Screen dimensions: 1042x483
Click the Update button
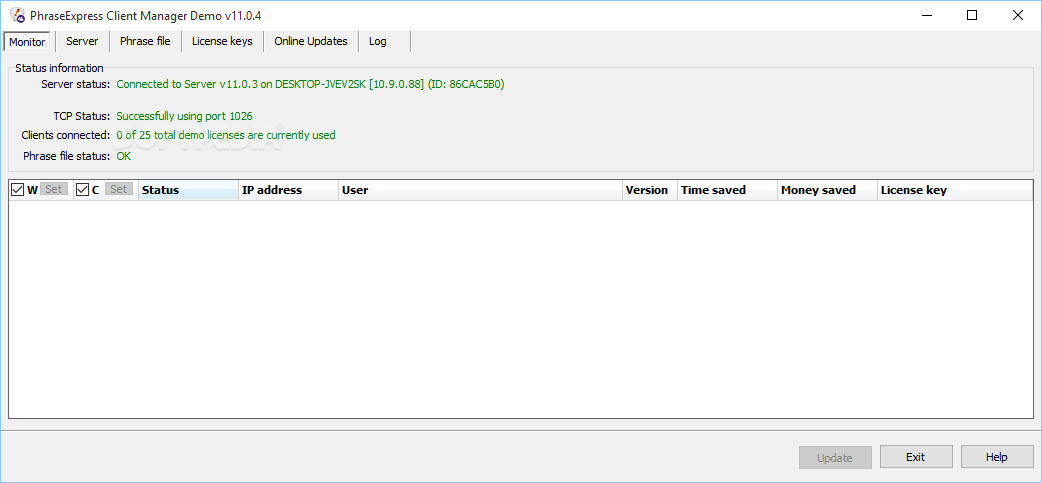click(835, 457)
